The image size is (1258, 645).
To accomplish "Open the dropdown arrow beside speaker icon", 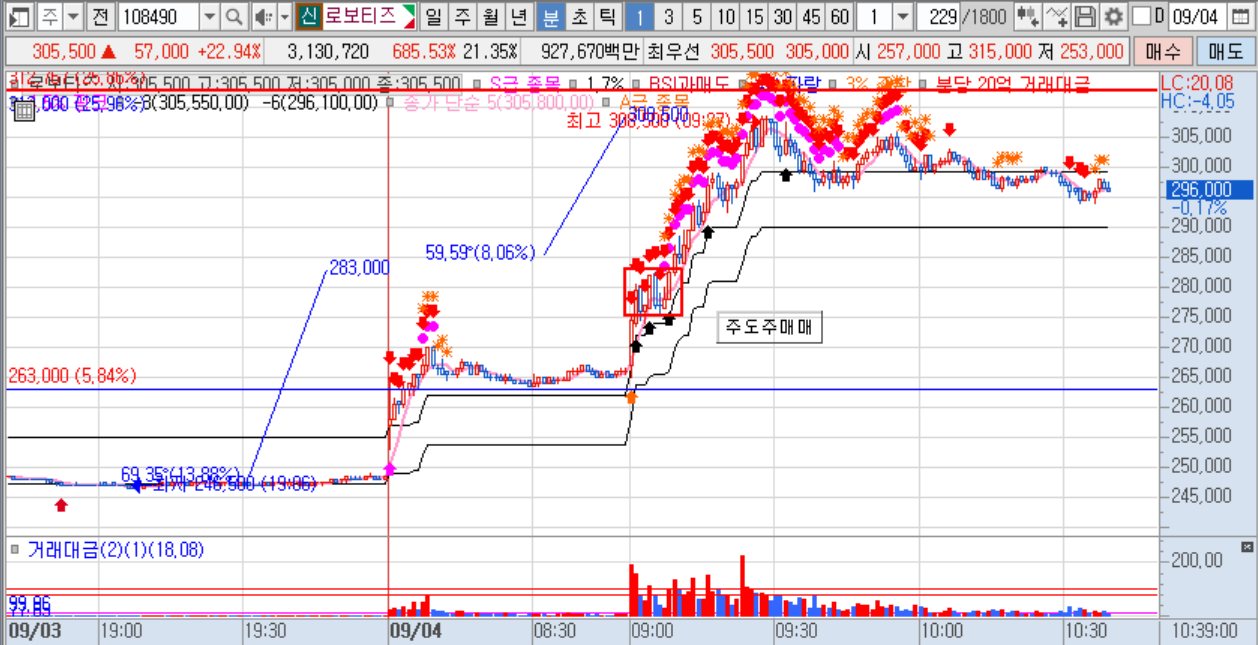I will click(x=284, y=16).
